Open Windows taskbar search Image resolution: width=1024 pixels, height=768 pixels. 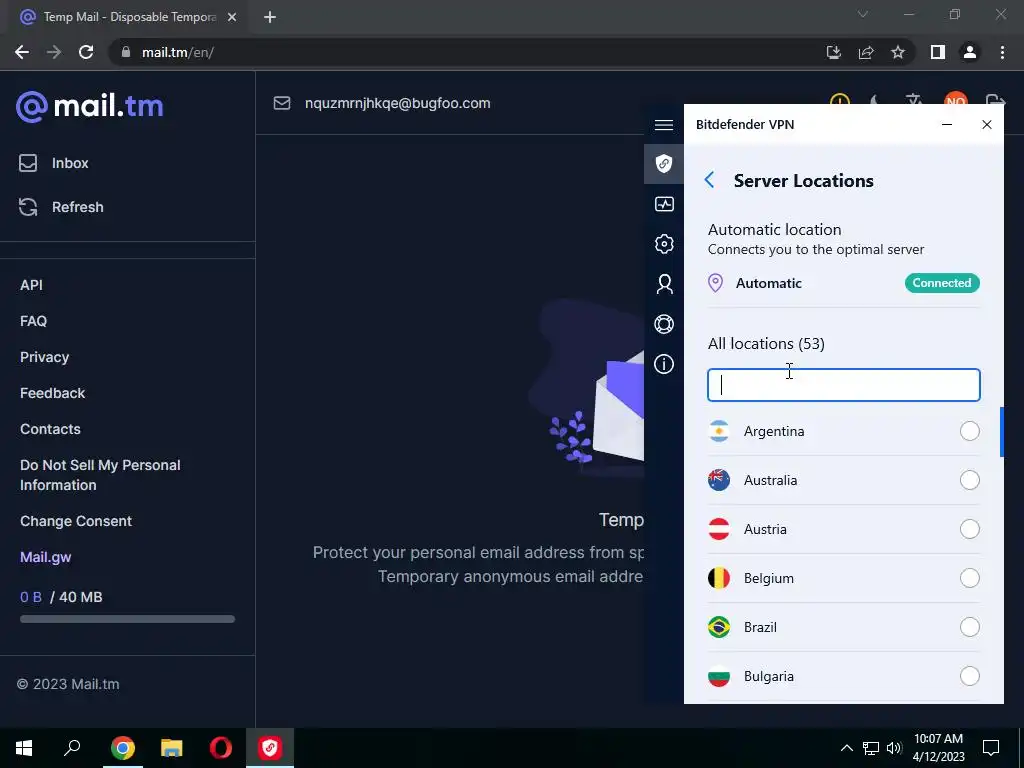pos(72,748)
